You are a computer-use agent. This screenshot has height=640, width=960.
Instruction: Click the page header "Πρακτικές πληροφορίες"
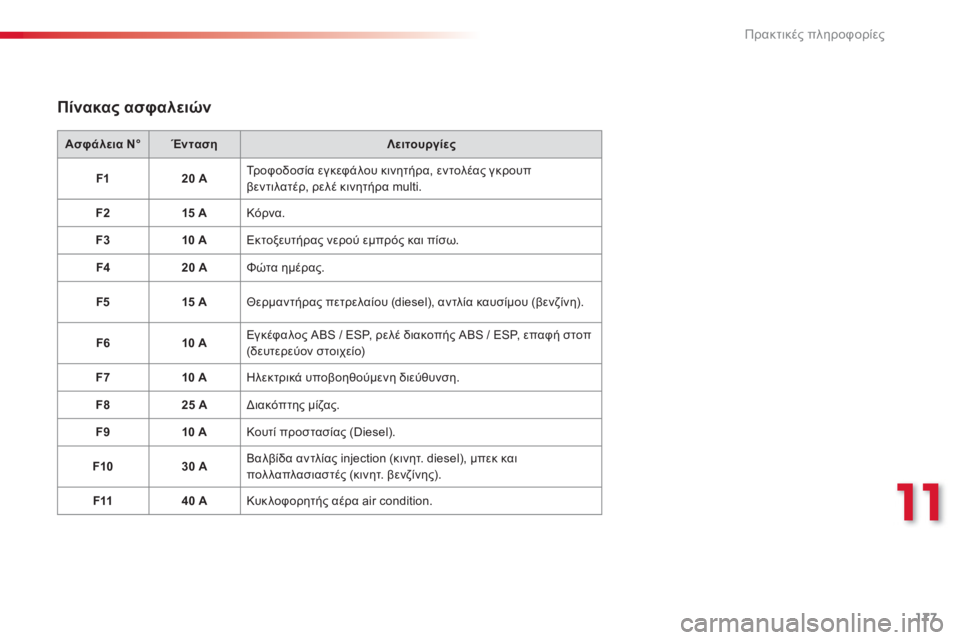[814, 34]
